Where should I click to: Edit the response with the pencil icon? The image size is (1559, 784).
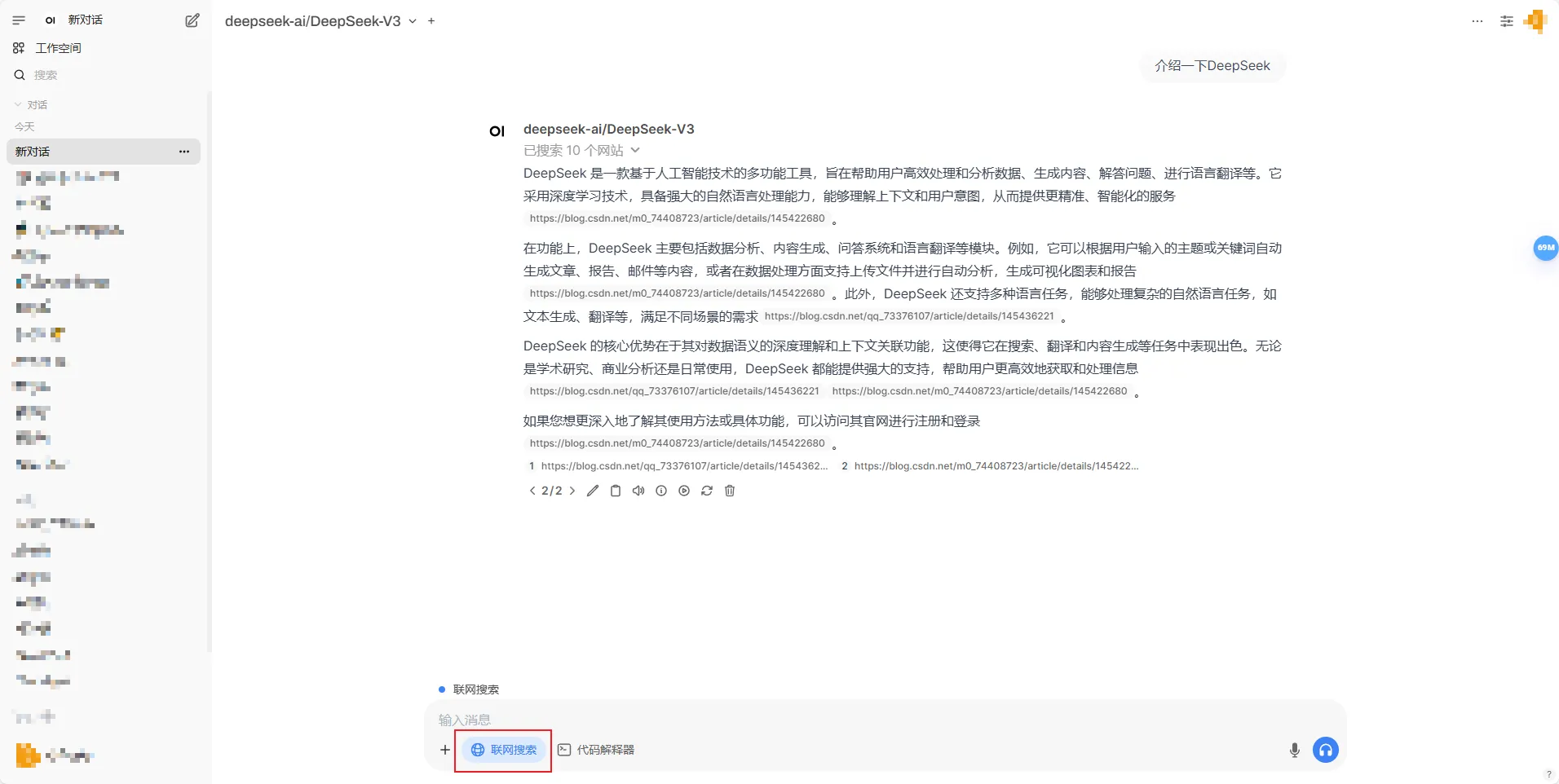593,491
